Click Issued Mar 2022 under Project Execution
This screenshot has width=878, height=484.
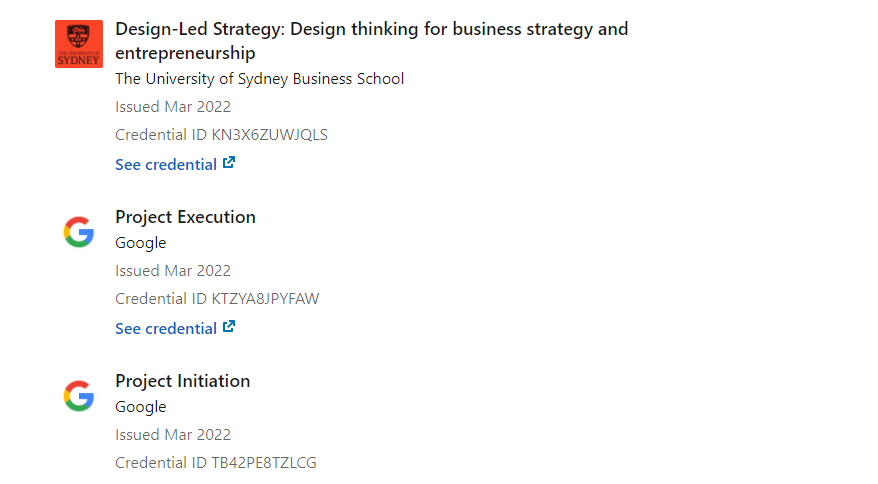click(173, 271)
